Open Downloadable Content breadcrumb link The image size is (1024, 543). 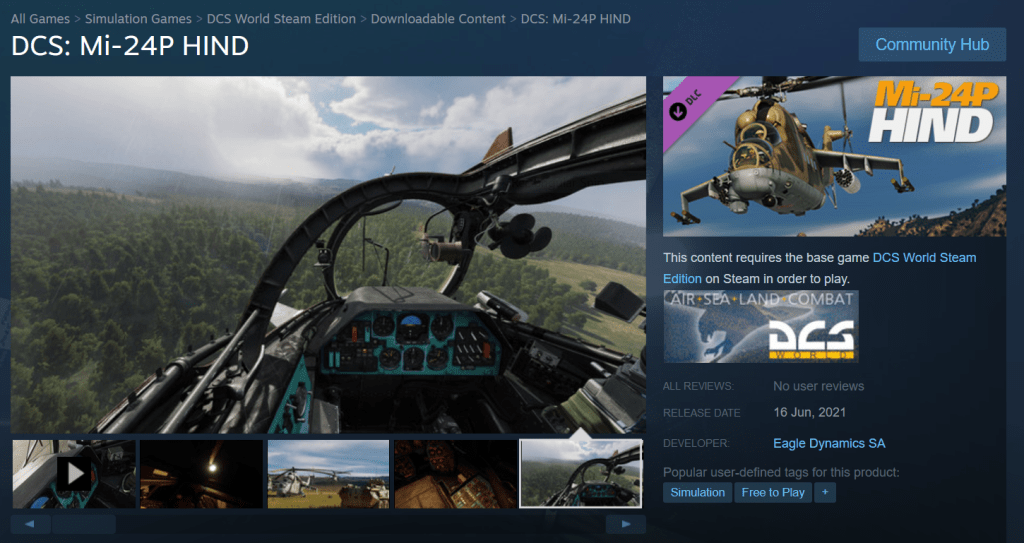click(439, 19)
